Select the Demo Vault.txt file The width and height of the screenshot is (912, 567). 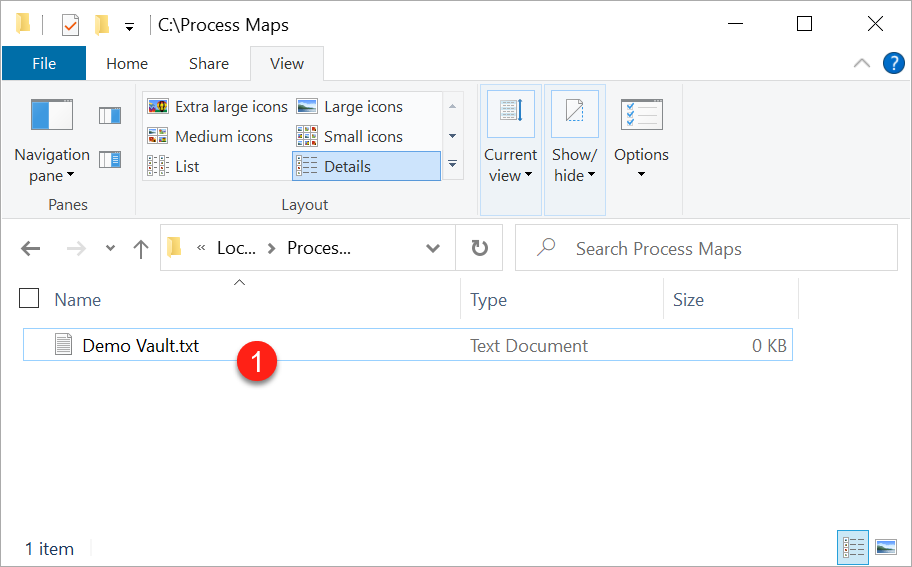coord(140,346)
